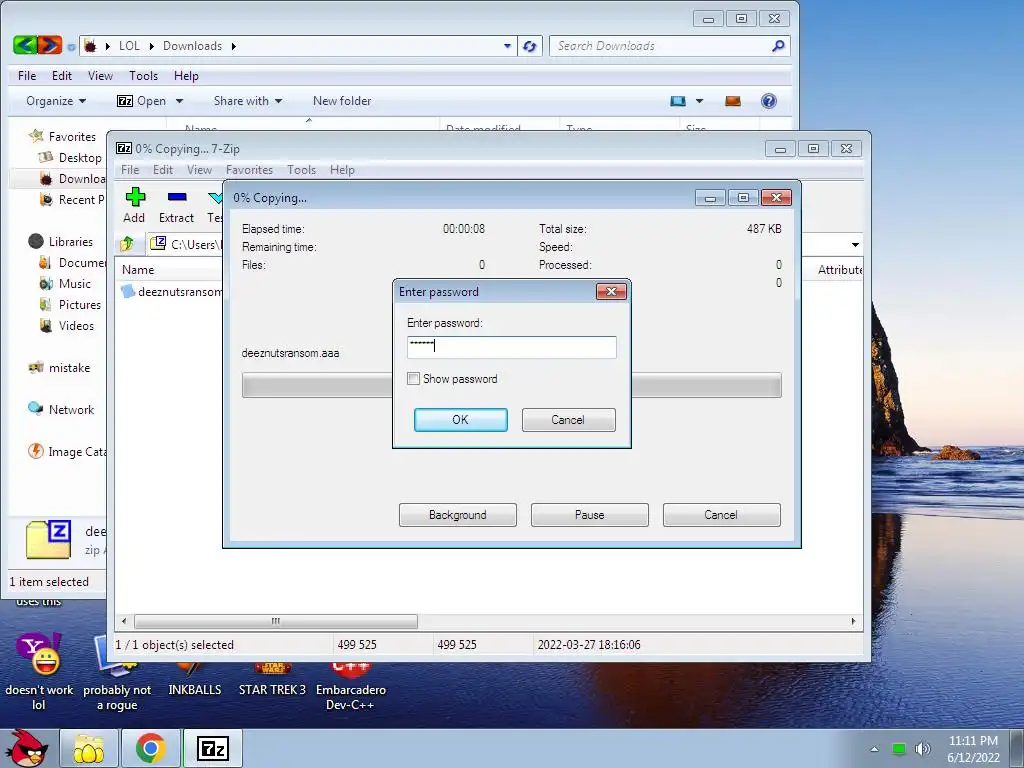Expand the view options dropdown arrow
Image resolution: width=1024 pixels, height=768 pixels.
(x=699, y=101)
